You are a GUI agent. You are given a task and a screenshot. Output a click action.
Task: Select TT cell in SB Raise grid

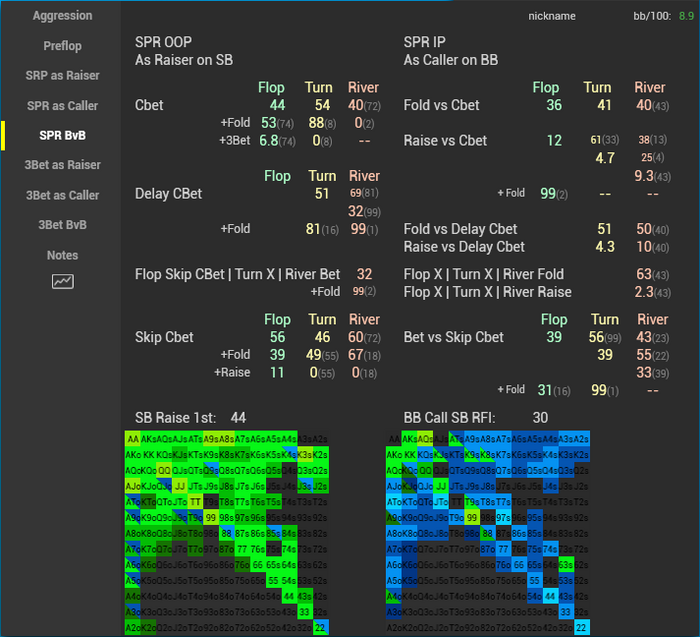pos(196,502)
